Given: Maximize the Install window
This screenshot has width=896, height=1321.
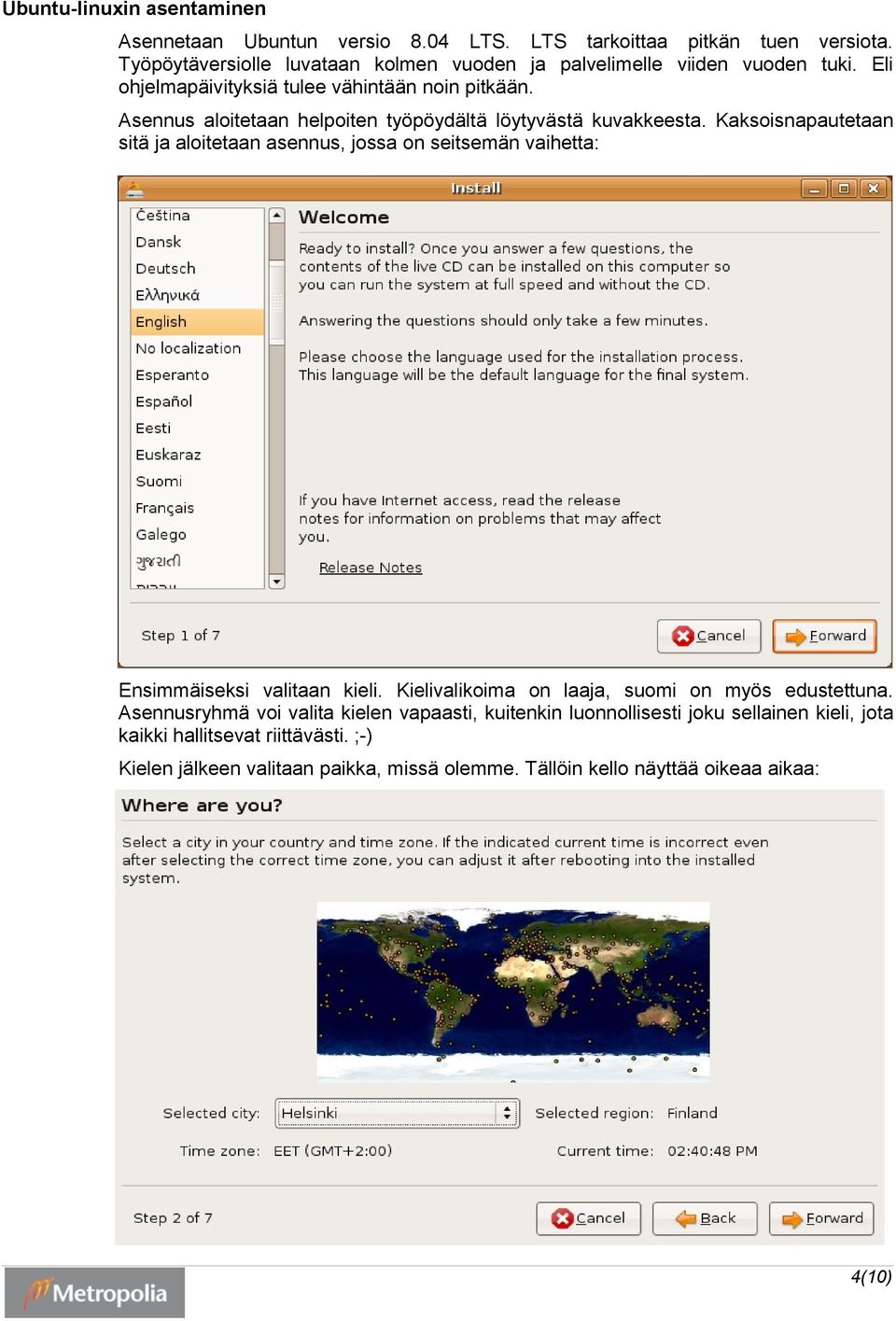Looking at the screenshot, I should coord(844,189).
